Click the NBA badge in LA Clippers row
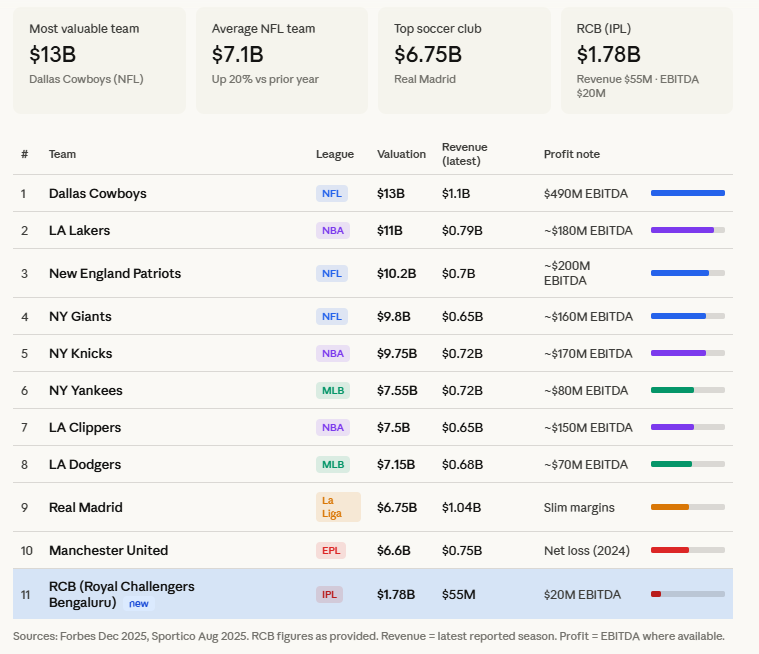This screenshot has height=654, width=759. 333,427
